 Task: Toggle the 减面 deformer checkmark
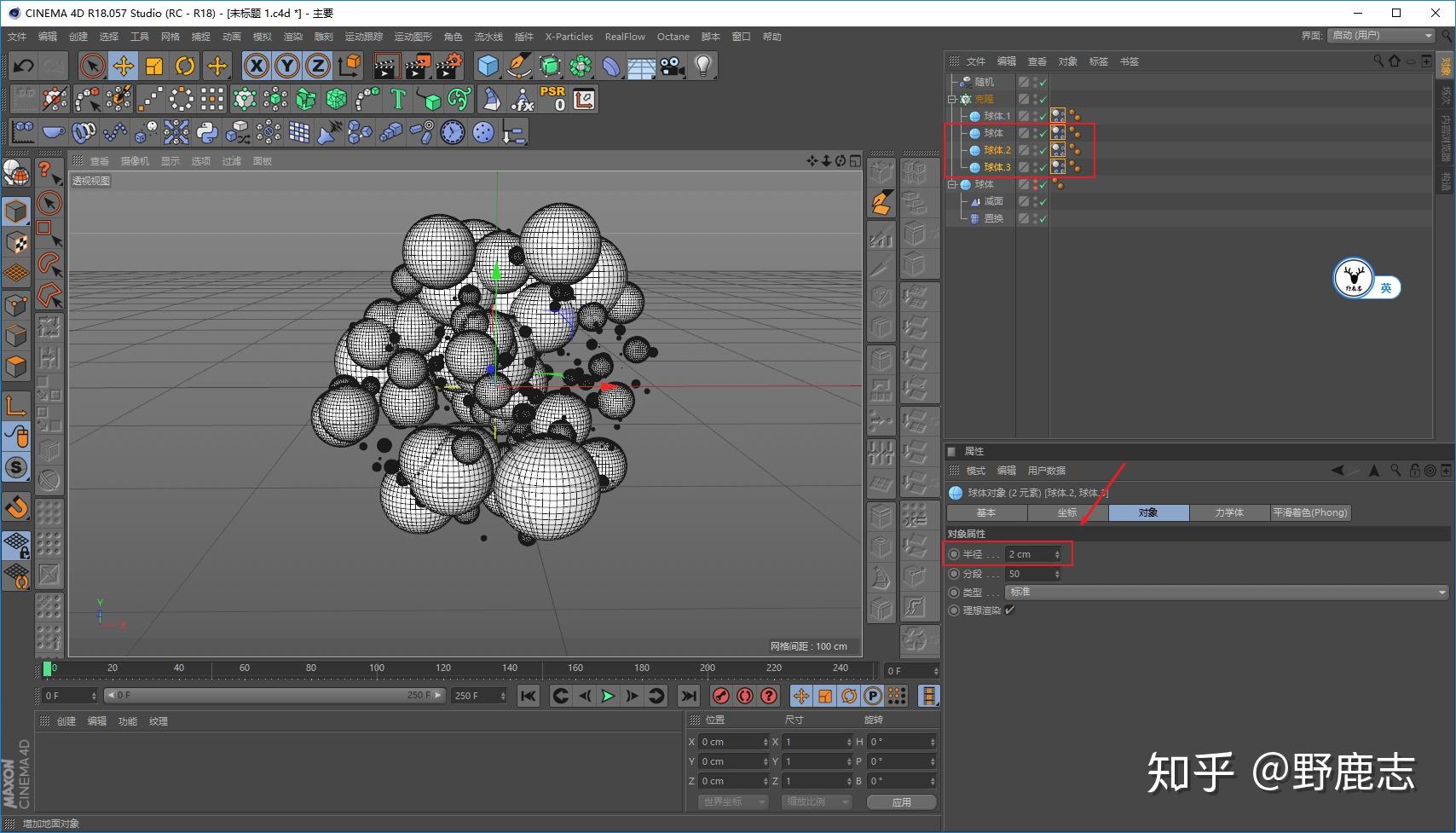(x=1043, y=201)
